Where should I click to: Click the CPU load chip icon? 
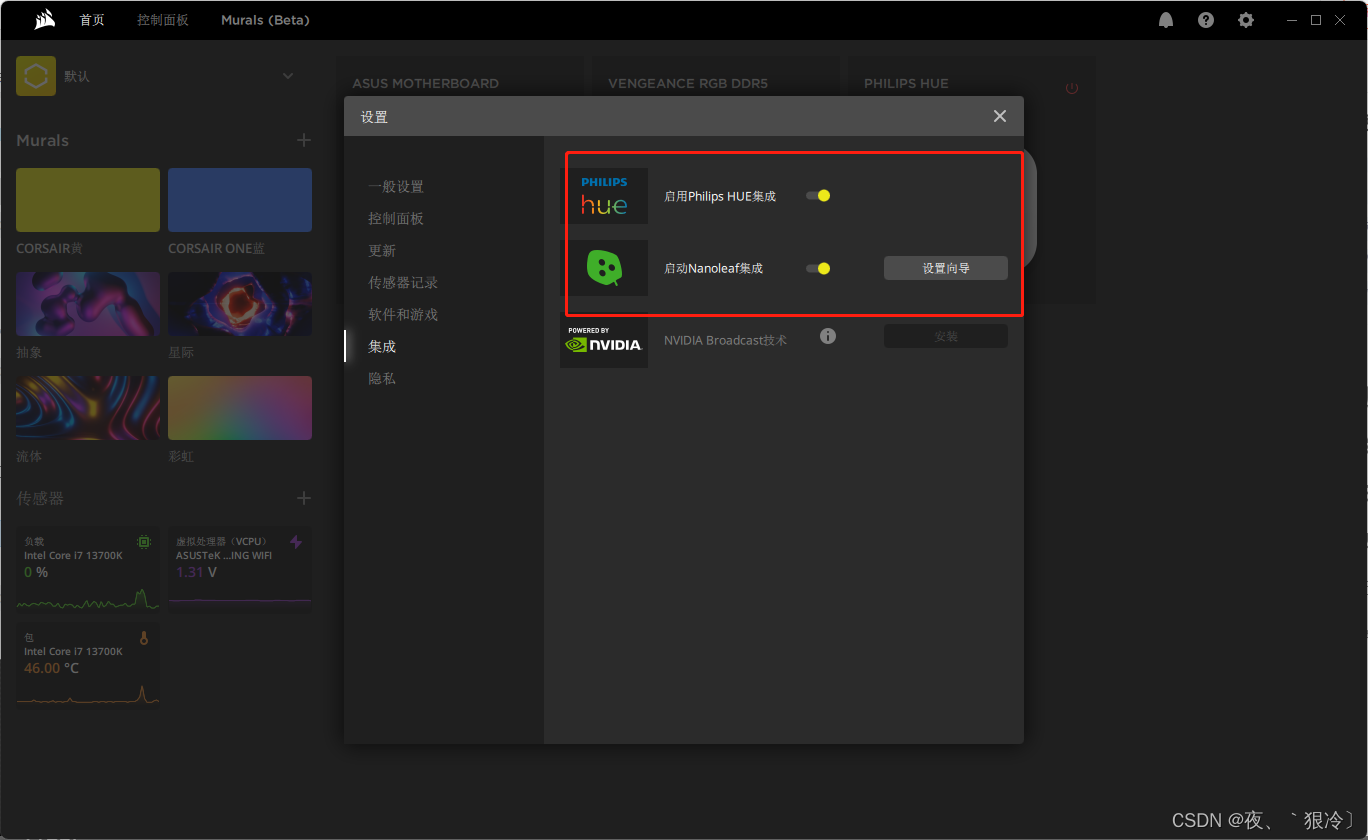pos(144,542)
